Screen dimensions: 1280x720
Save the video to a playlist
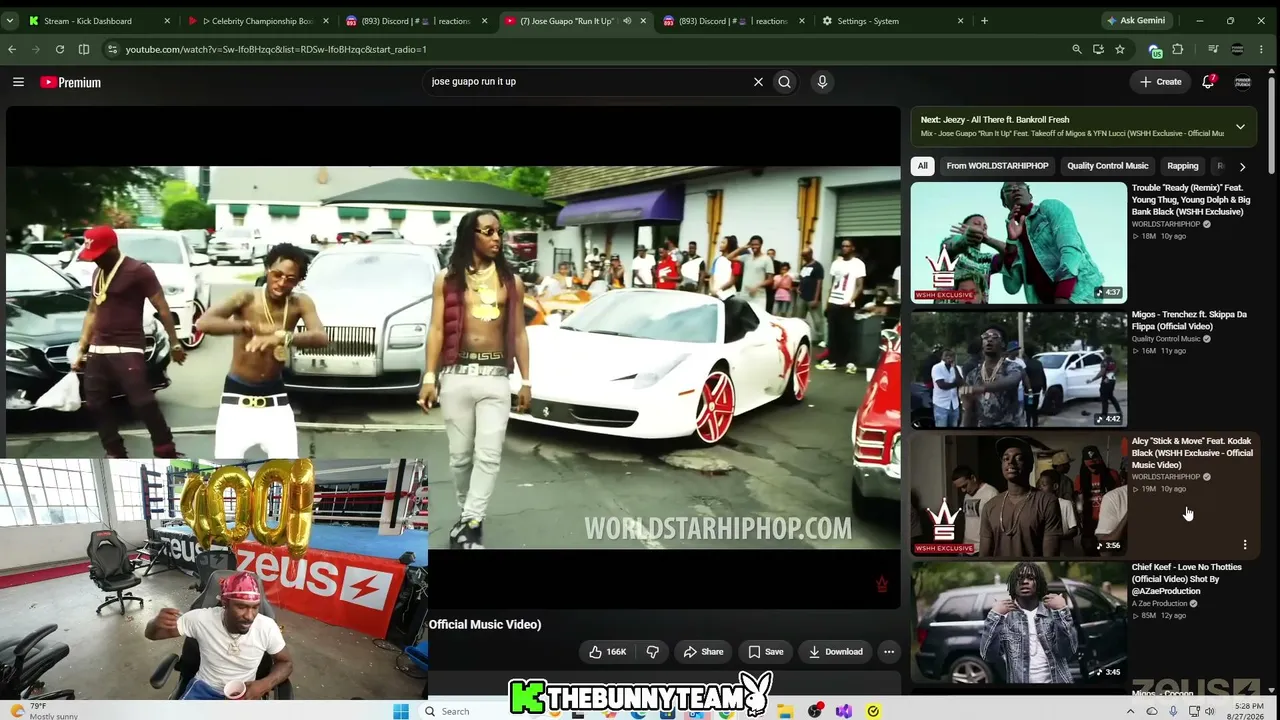tap(766, 652)
